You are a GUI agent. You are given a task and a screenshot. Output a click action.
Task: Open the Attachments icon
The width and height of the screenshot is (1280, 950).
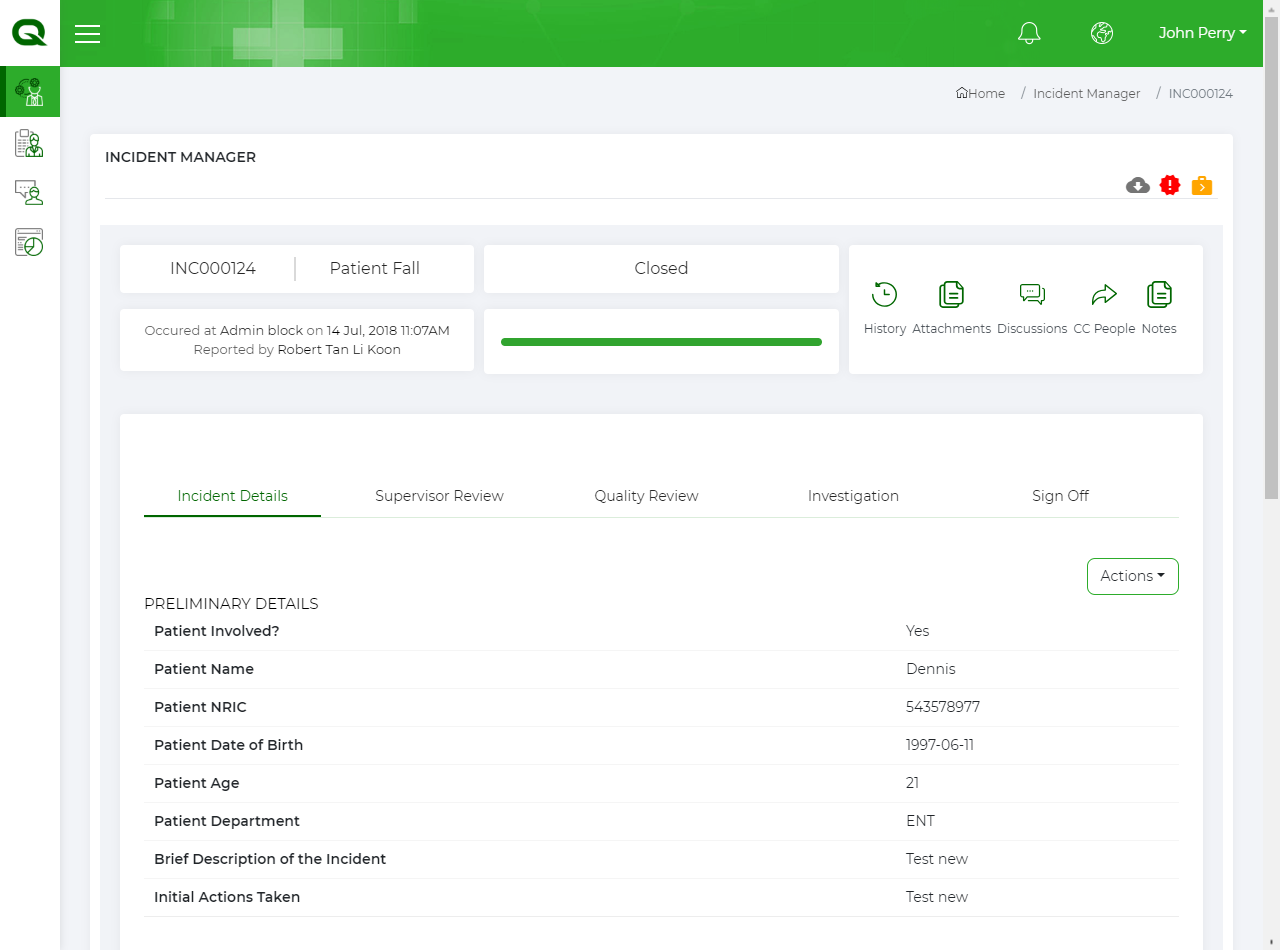click(951, 295)
